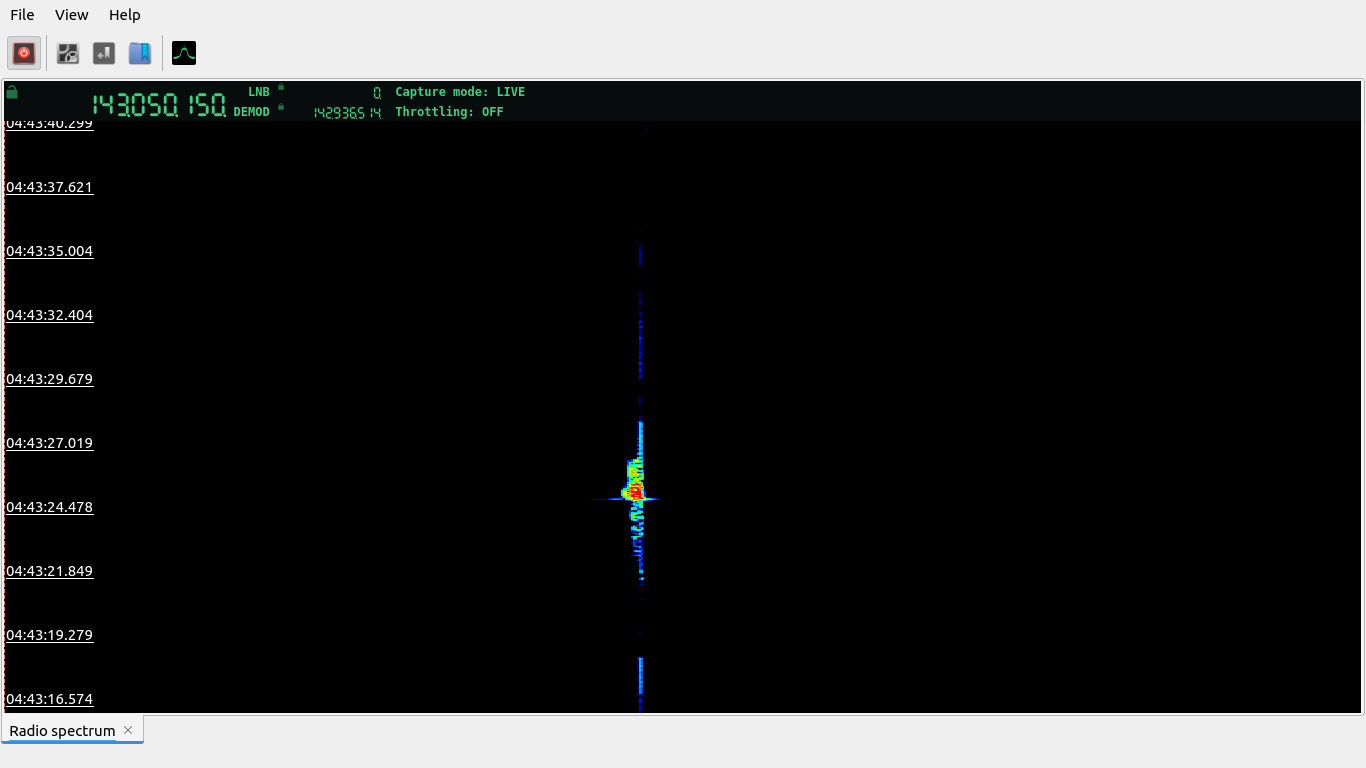This screenshot has height=768, width=1366.
Task: Close the Radio spectrum tab
Action: coord(128,730)
